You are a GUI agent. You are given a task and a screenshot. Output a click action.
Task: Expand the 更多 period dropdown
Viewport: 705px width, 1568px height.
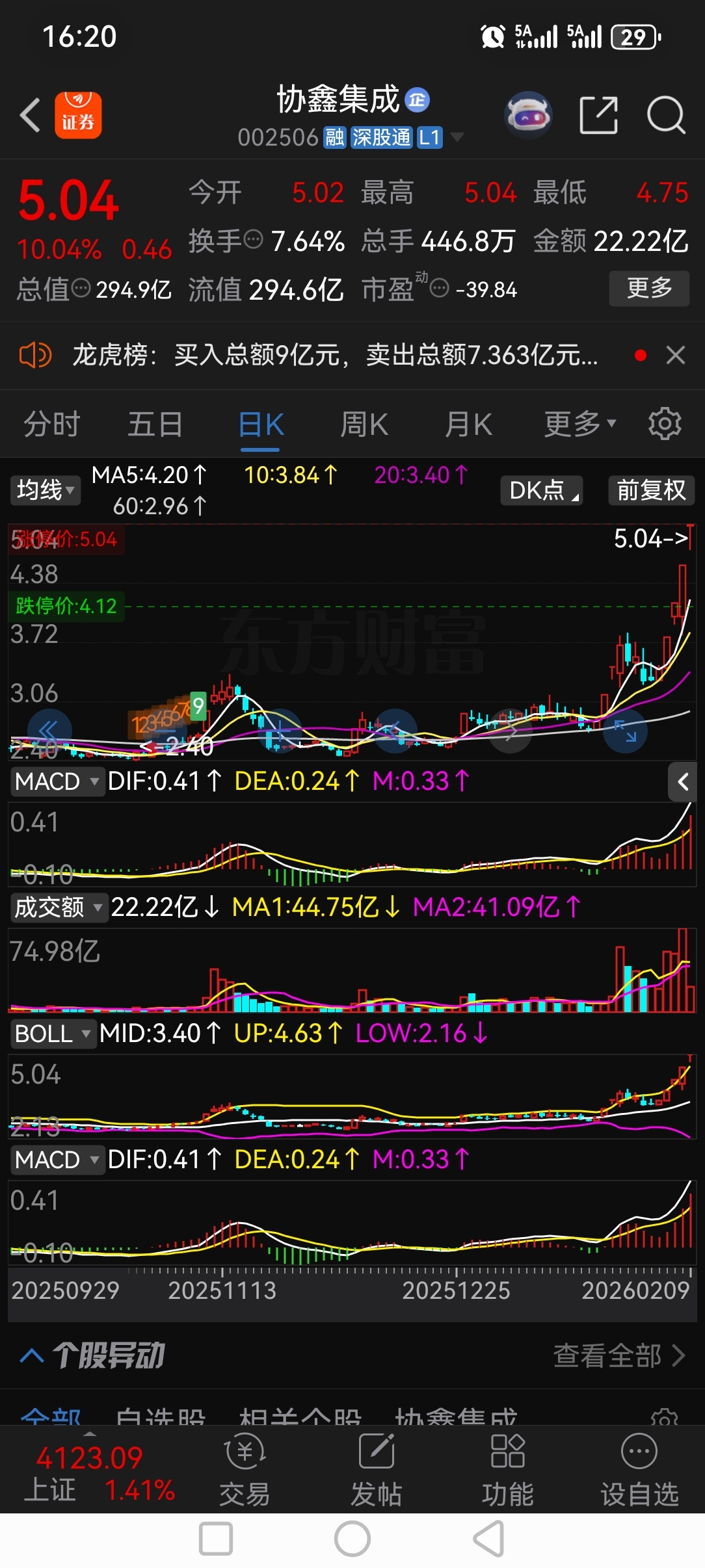click(579, 425)
